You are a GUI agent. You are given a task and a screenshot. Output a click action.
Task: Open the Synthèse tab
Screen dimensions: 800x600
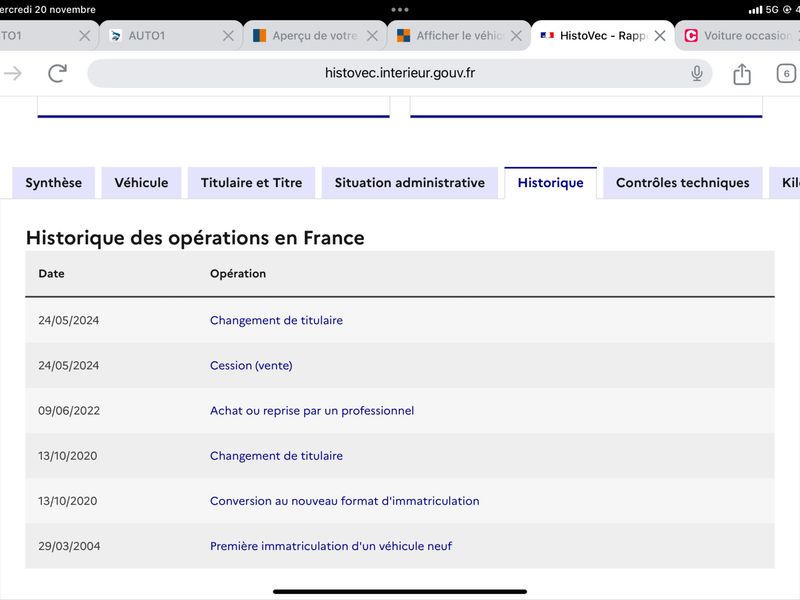tap(54, 183)
